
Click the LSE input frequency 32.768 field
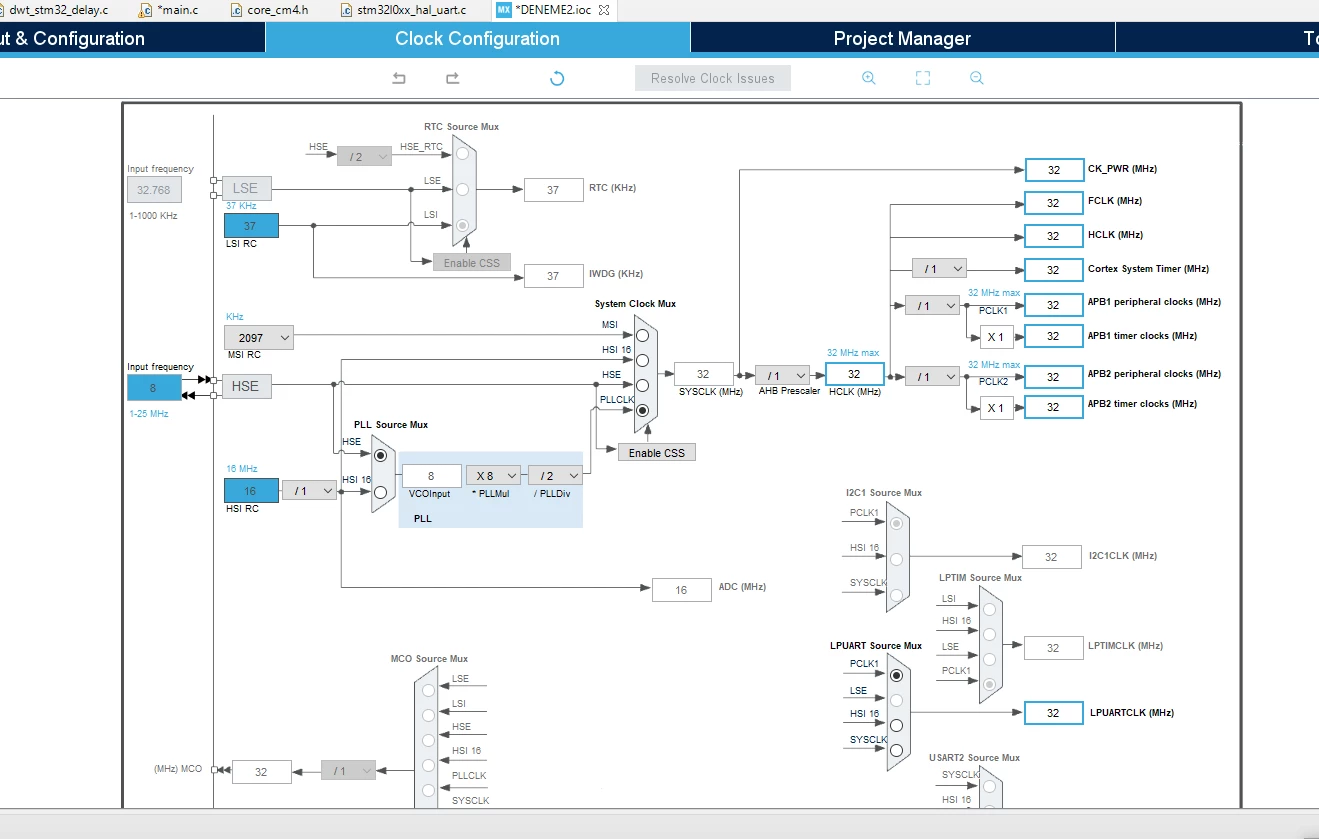pos(154,190)
